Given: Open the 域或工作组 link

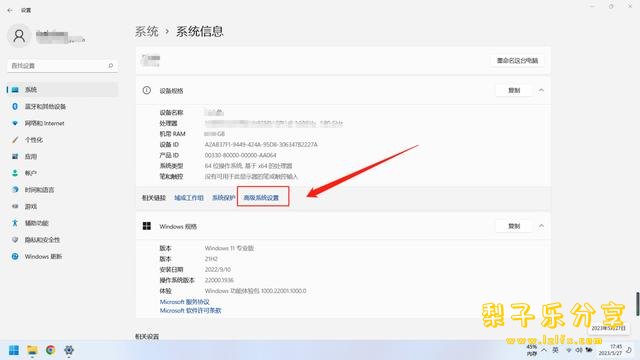Looking at the screenshot, I should 189,198.
